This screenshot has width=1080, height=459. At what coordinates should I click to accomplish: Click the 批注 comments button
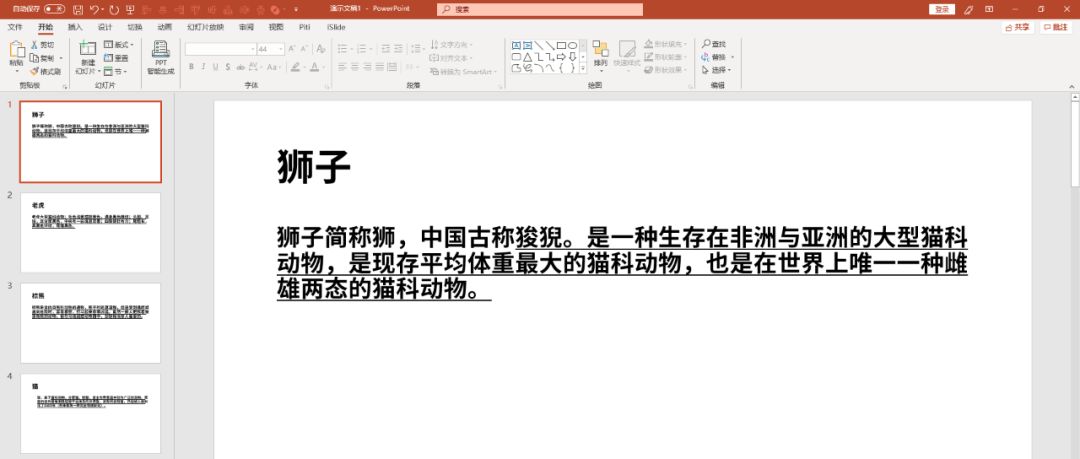1055,28
